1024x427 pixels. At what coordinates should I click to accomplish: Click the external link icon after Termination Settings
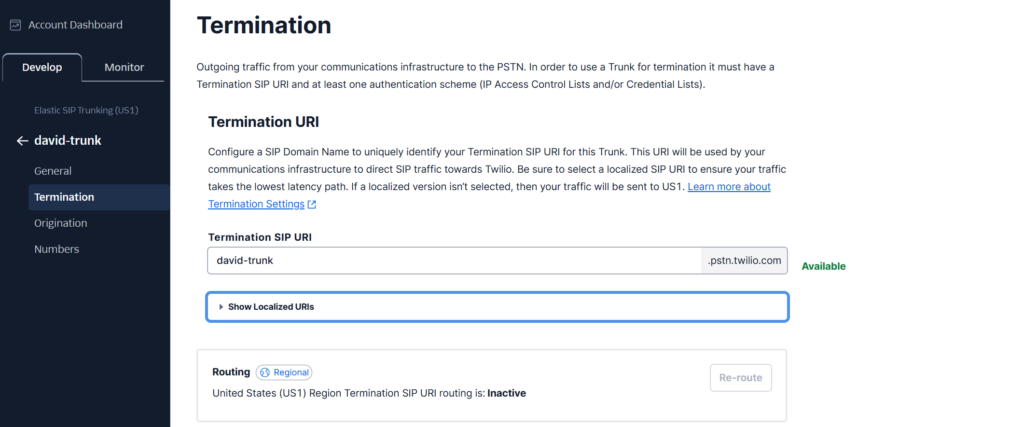pos(312,204)
